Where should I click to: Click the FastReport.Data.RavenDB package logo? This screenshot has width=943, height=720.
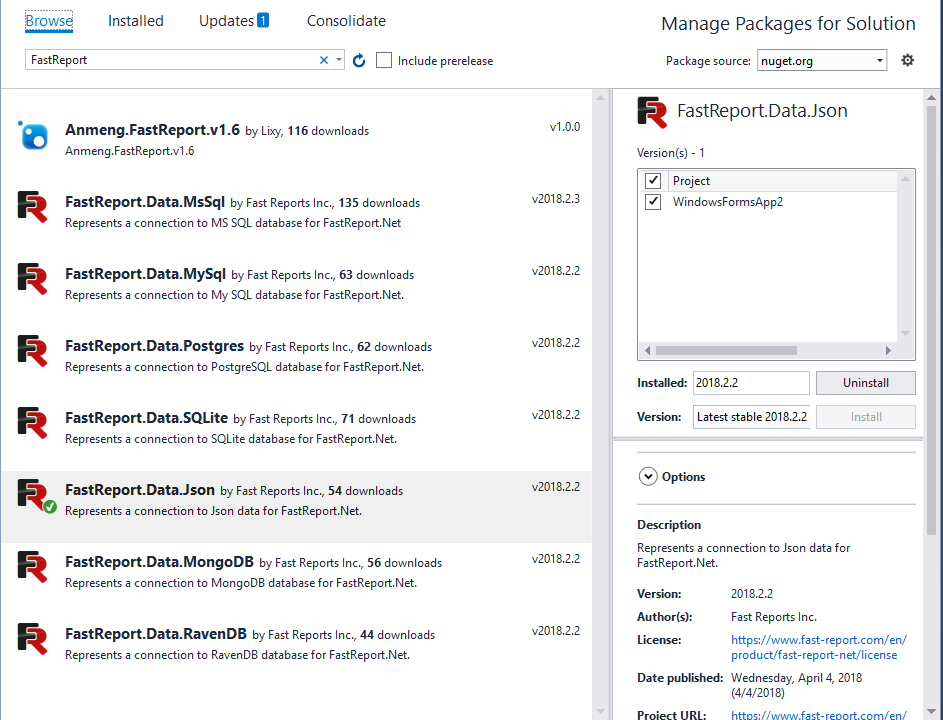[32, 638]
